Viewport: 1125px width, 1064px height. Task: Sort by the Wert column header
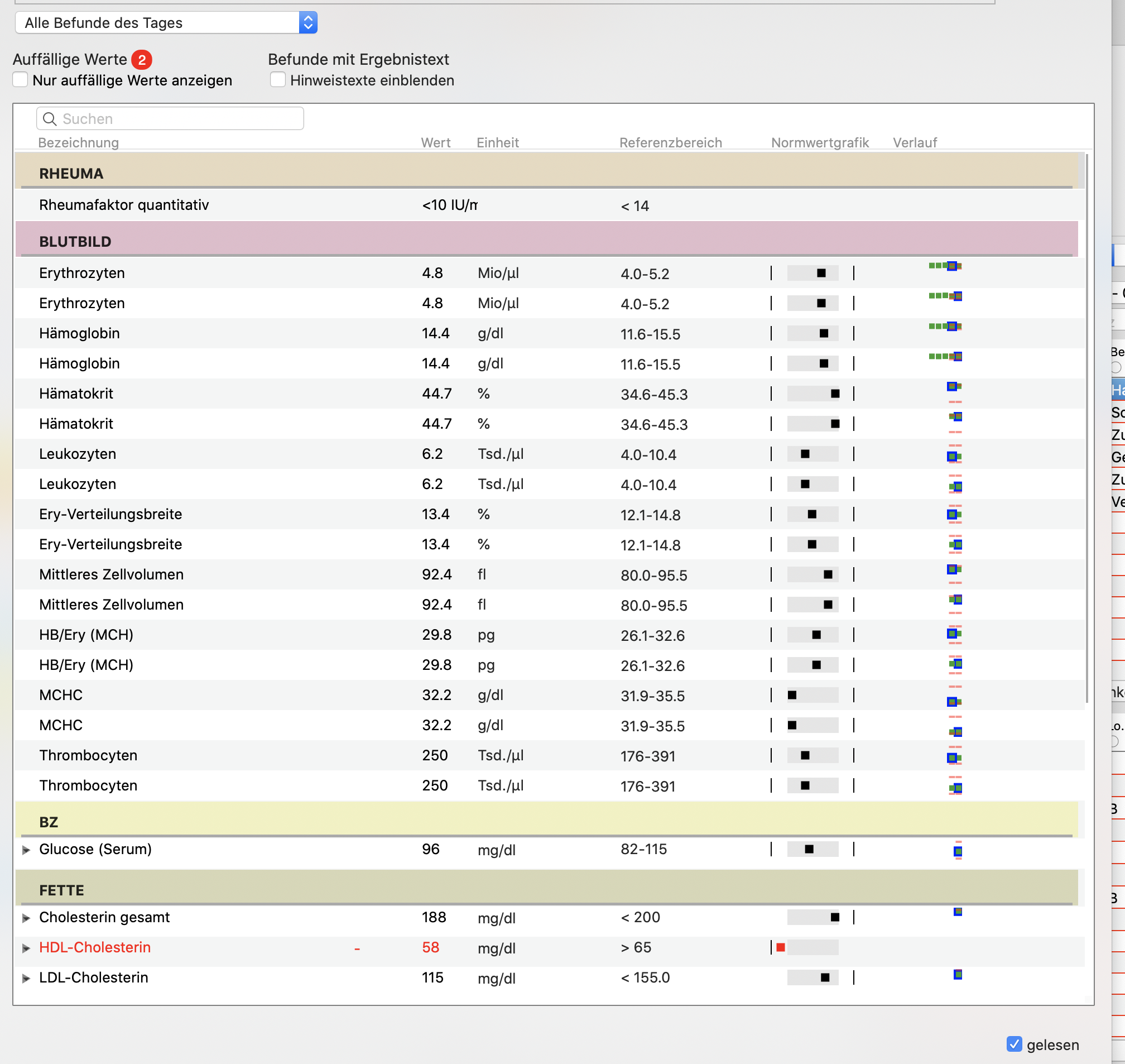point(435,142)
